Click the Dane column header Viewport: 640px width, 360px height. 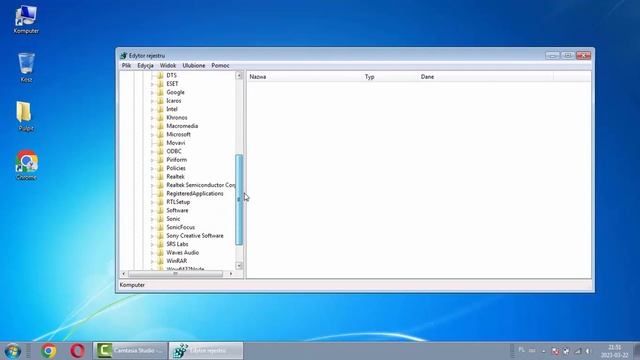coord(486,77)
